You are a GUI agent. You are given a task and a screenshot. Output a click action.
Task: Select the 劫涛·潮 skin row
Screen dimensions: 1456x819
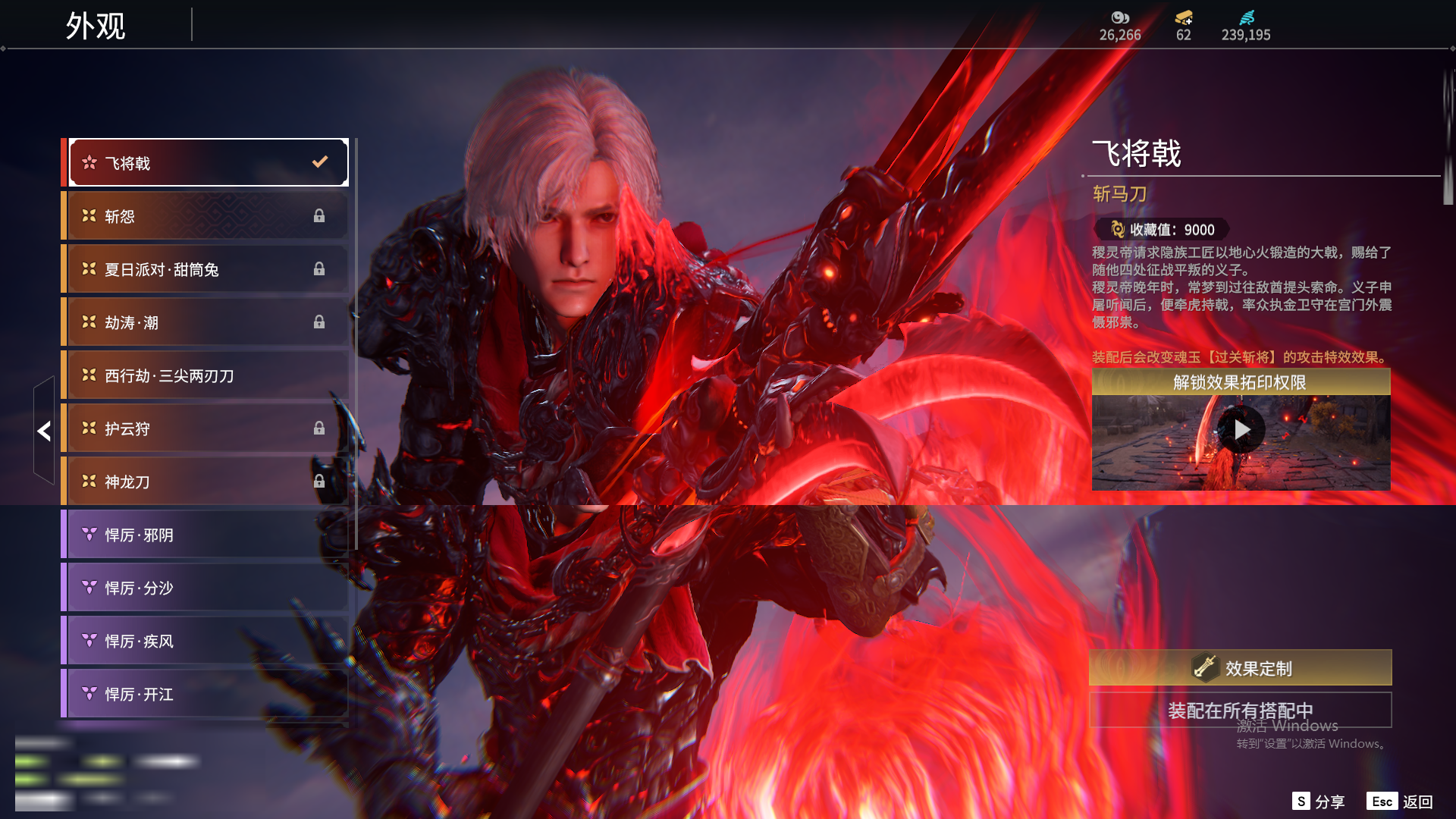(205, 322)
